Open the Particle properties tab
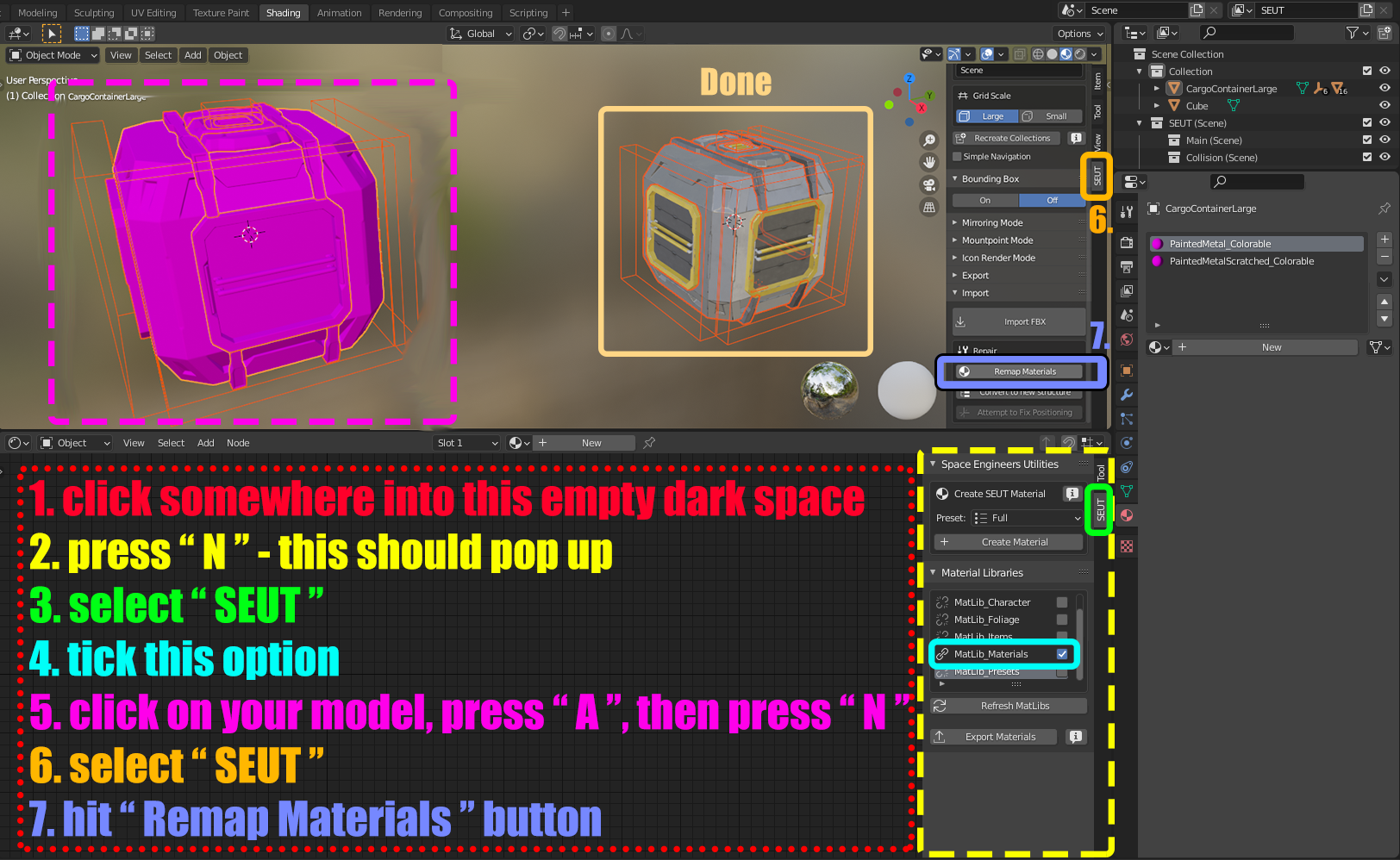This screenshot has height=860, width=1400. [1127, 419]
